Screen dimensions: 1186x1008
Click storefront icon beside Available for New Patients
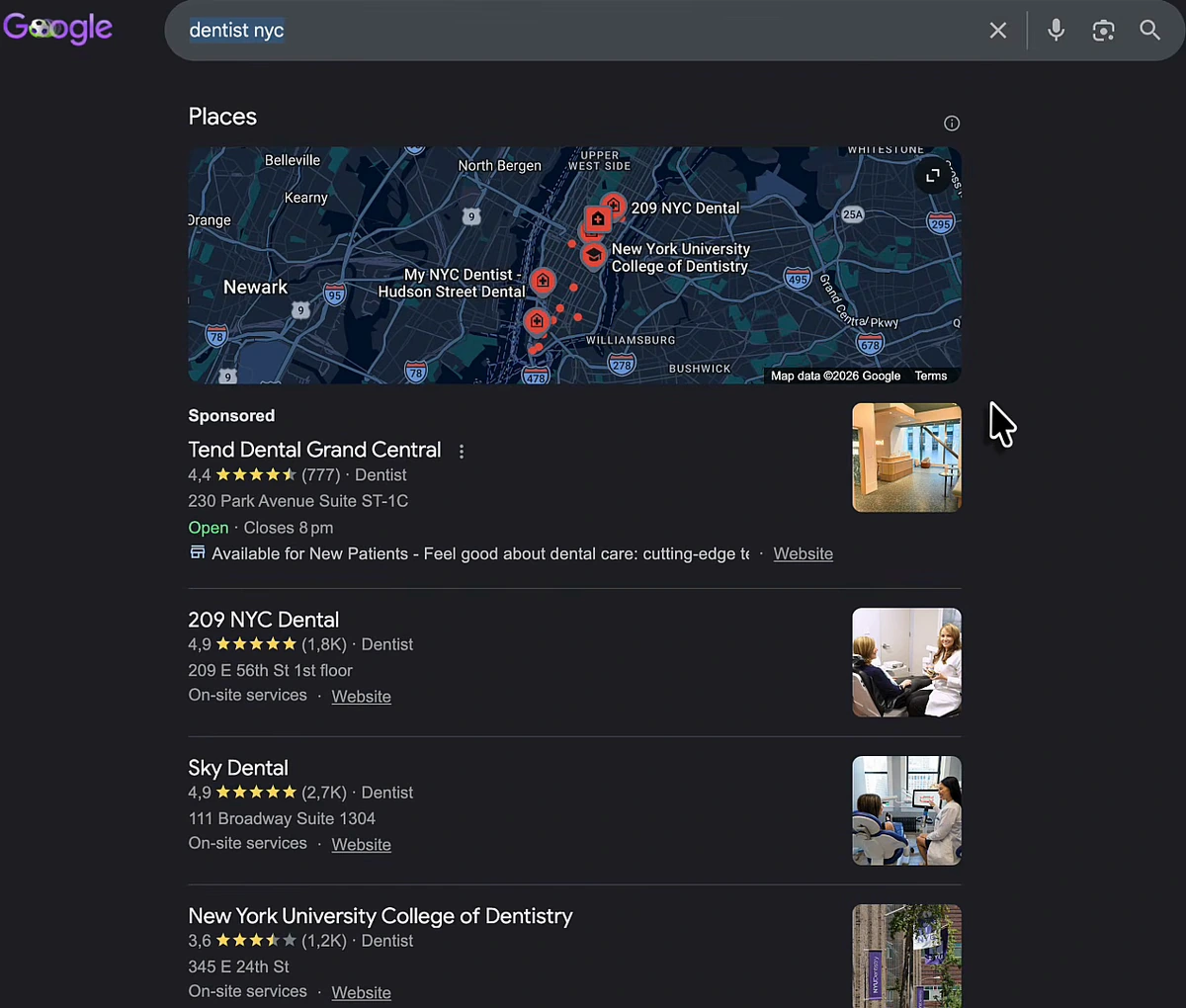click(198, 552)
